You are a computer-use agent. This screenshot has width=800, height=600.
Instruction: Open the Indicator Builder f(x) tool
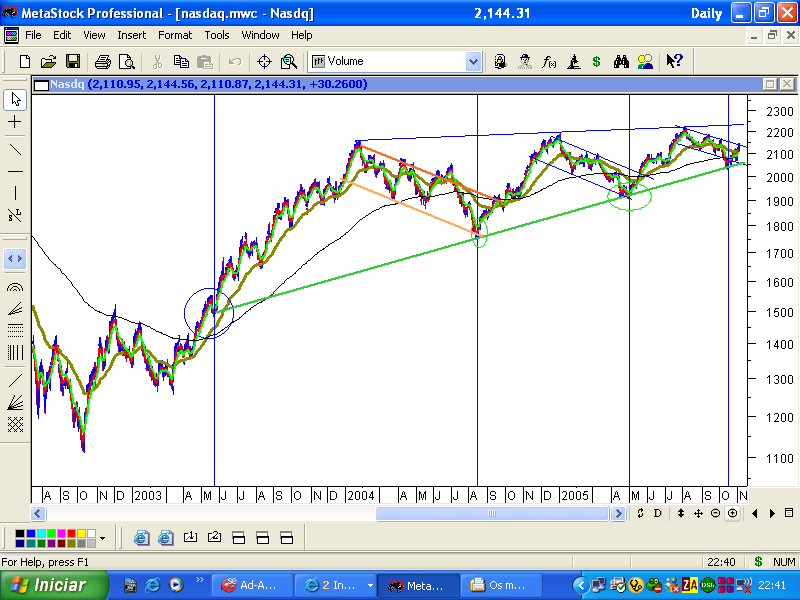(x=548, y=61)
